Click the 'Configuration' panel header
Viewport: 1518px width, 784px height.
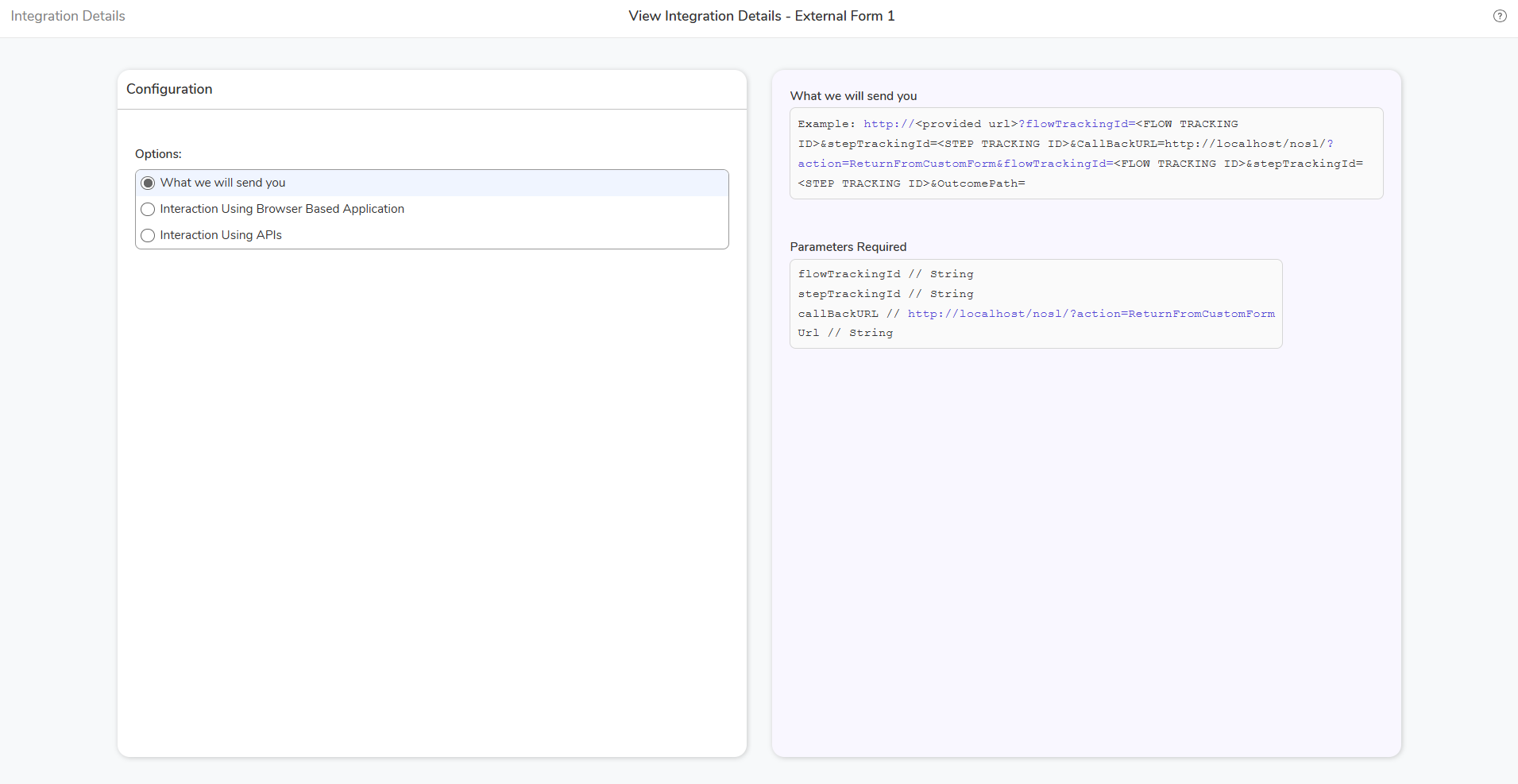[x=169, y=89]
